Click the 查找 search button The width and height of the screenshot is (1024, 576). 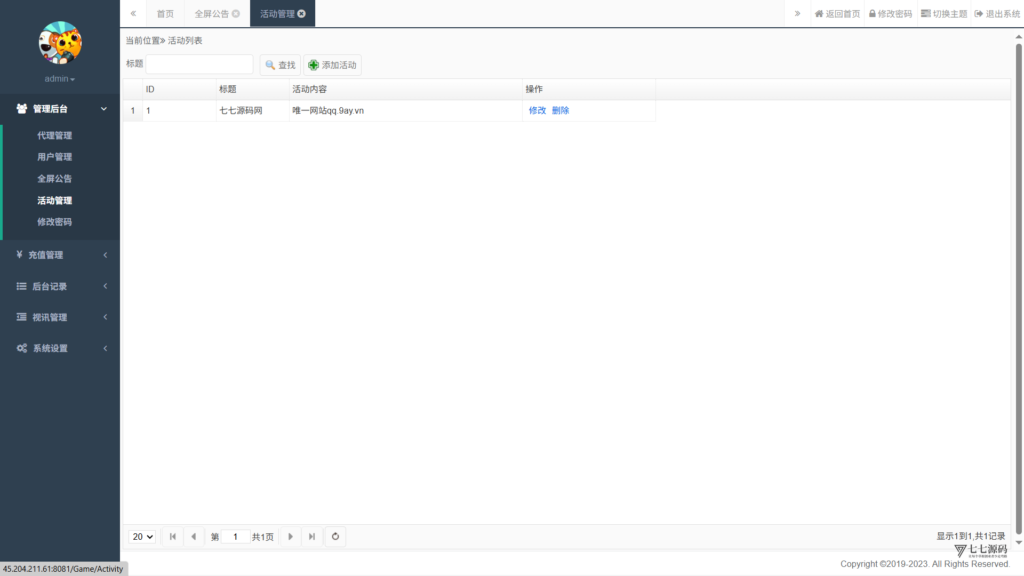point(280,65)
